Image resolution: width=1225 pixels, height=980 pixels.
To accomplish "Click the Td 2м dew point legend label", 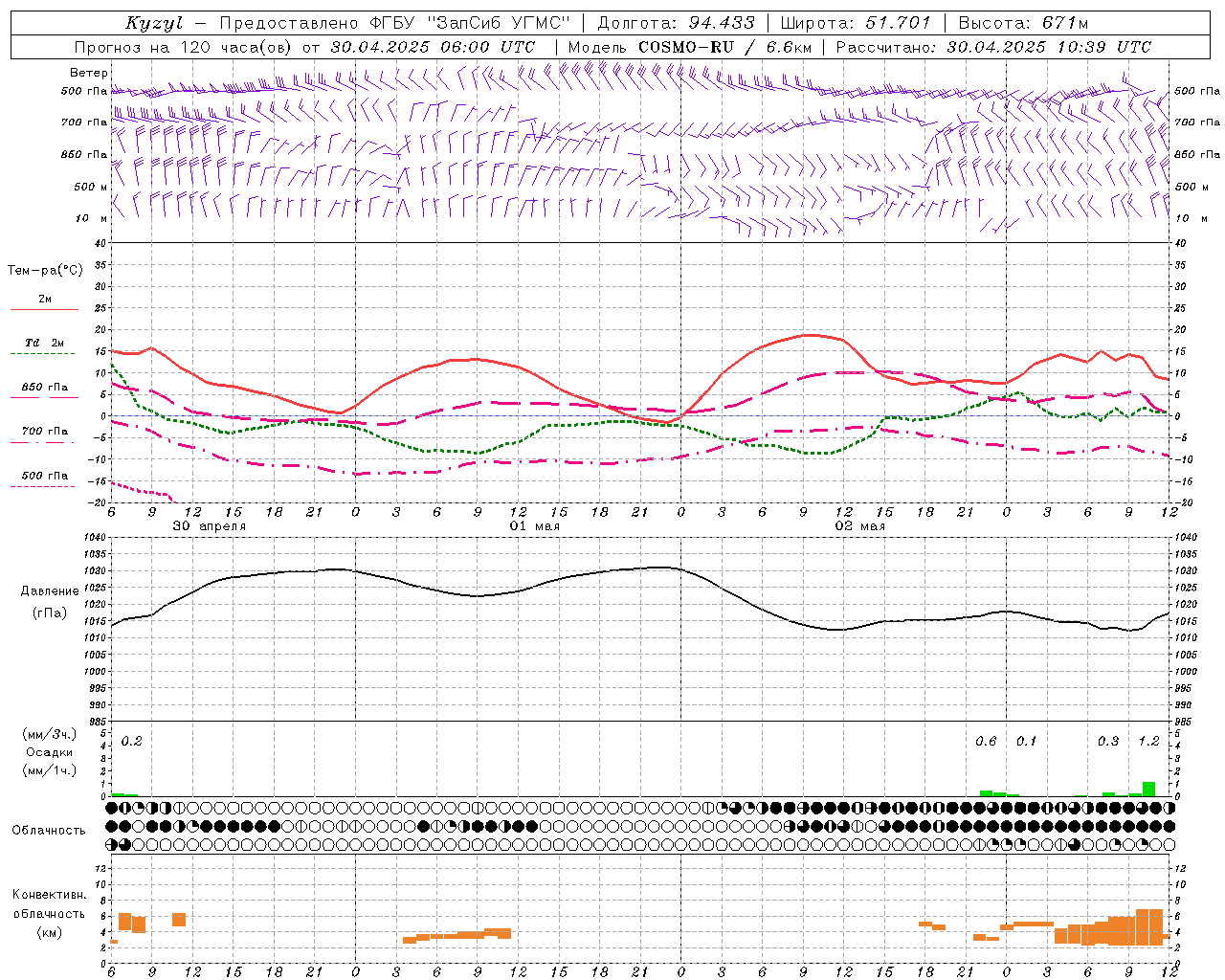I will coord(44,343).
